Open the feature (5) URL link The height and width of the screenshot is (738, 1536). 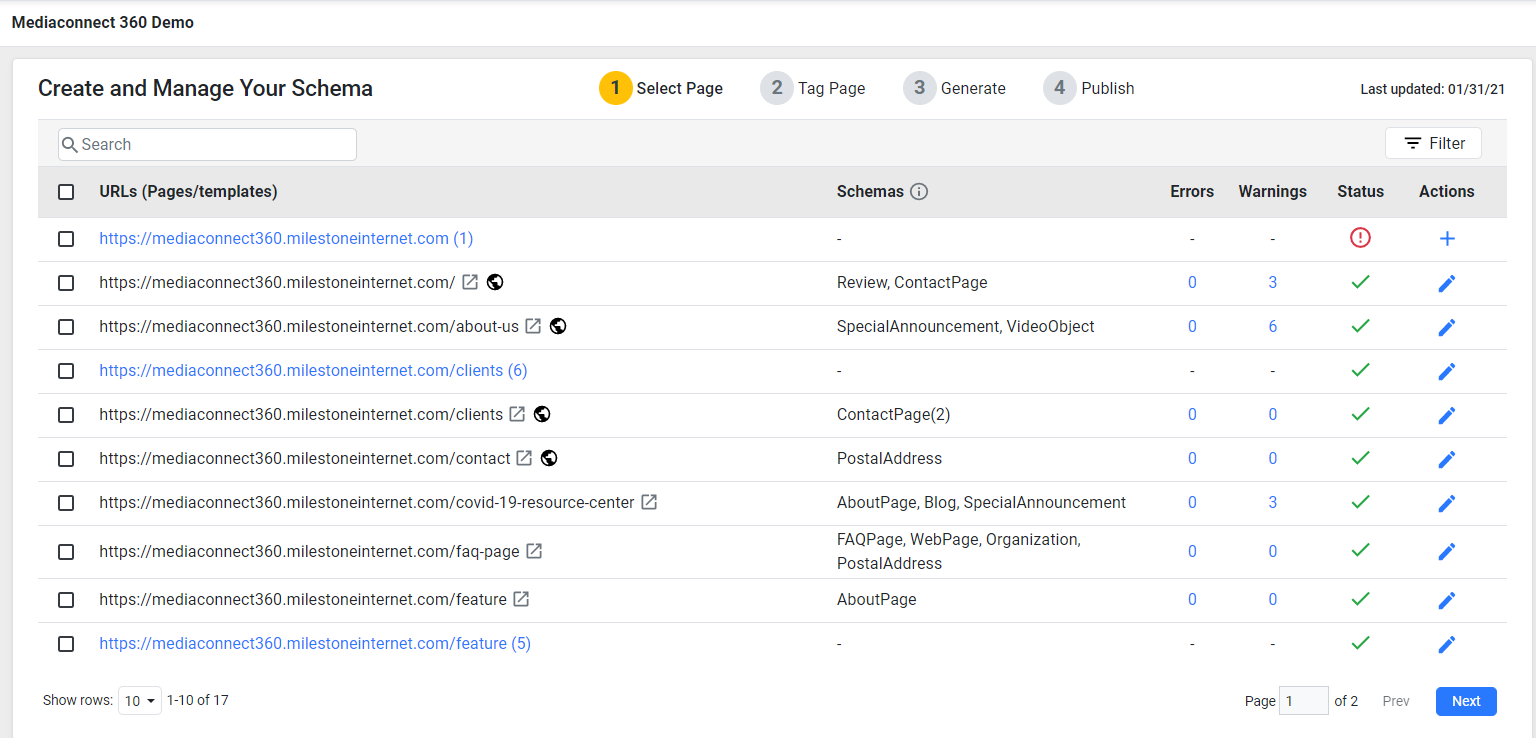click(x=315, y=643)
